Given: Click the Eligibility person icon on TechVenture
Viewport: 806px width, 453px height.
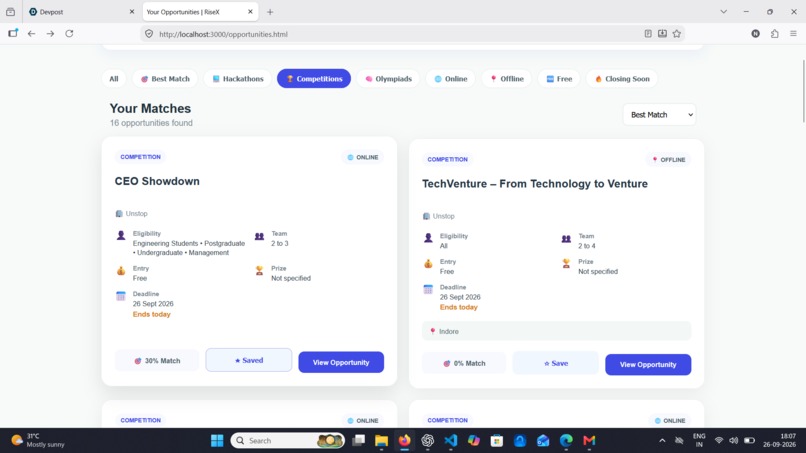Looking at the screenshot, I should pos(428,238).
